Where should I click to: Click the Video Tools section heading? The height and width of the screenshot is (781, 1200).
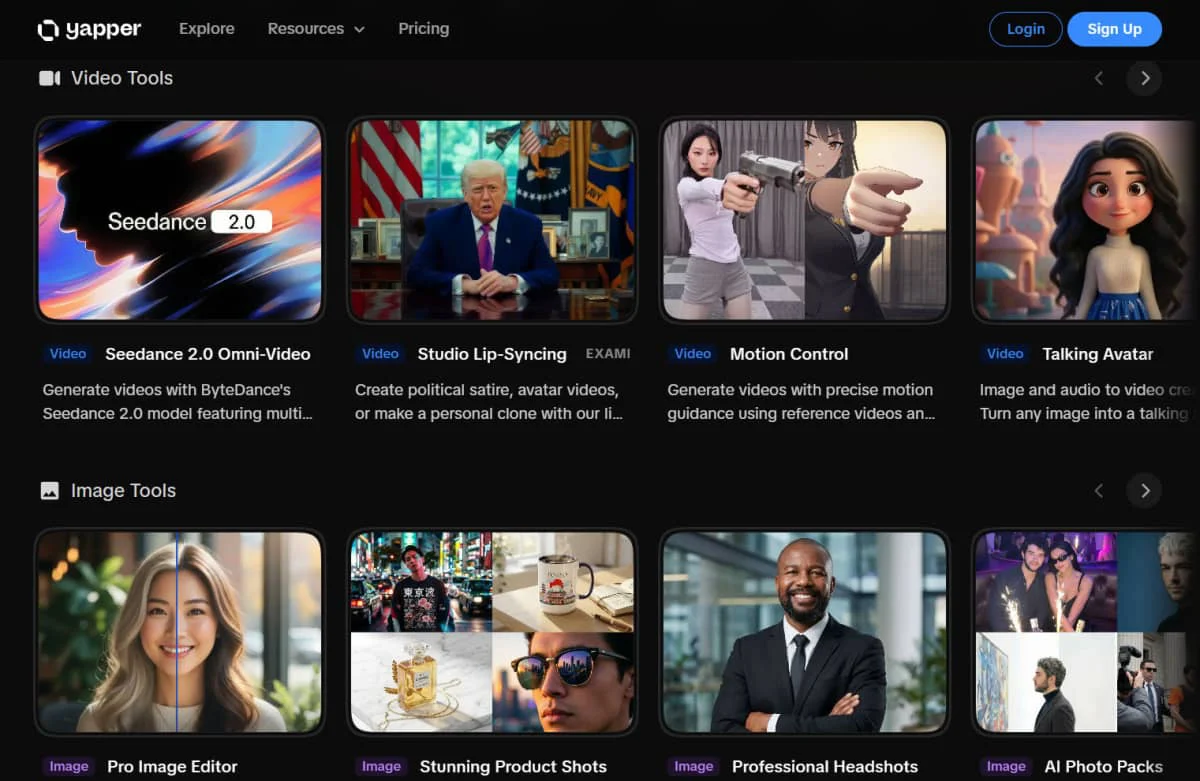tap(122, 78)
